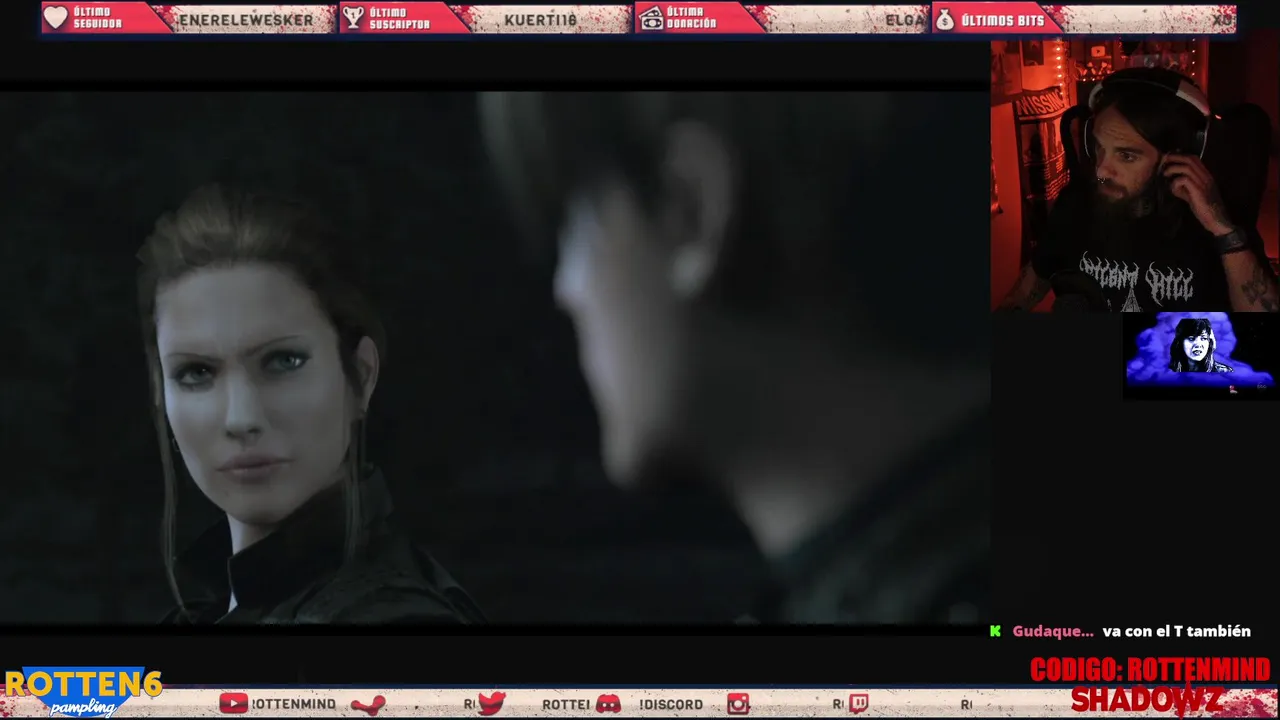Click the heart icon beside Último Seguidor
This screenshot has height=720, width=1280.
[56, 18]
